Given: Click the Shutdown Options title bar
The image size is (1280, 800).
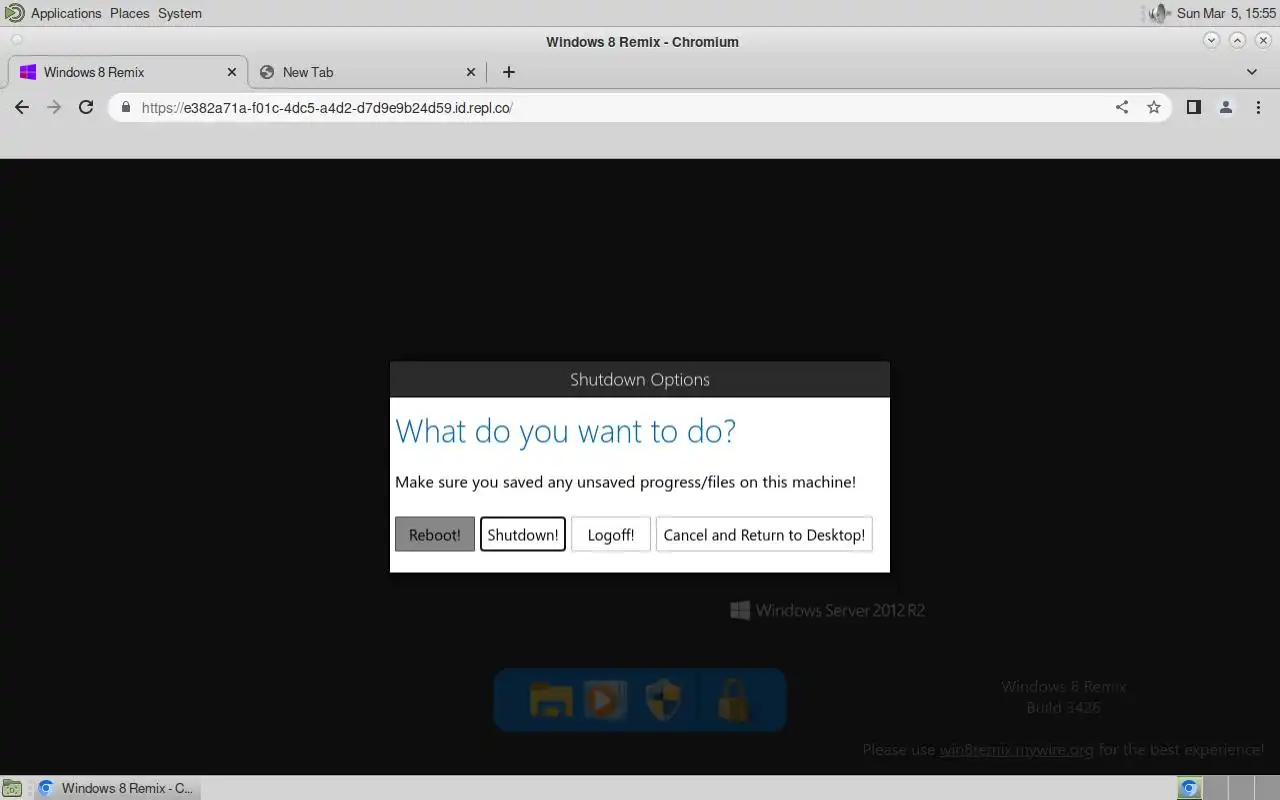Looking at the screenshot, I should (640, 379).
